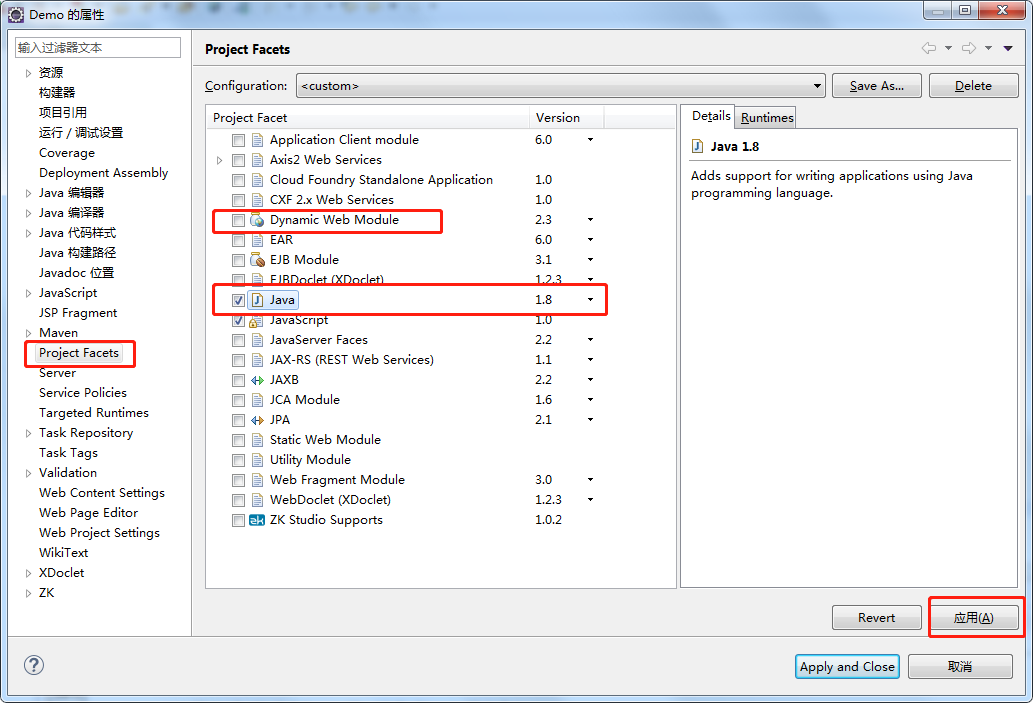Screen dimensions: 1033x703
Task: Click the help question mark icon
Action: [x=34, y=665]
